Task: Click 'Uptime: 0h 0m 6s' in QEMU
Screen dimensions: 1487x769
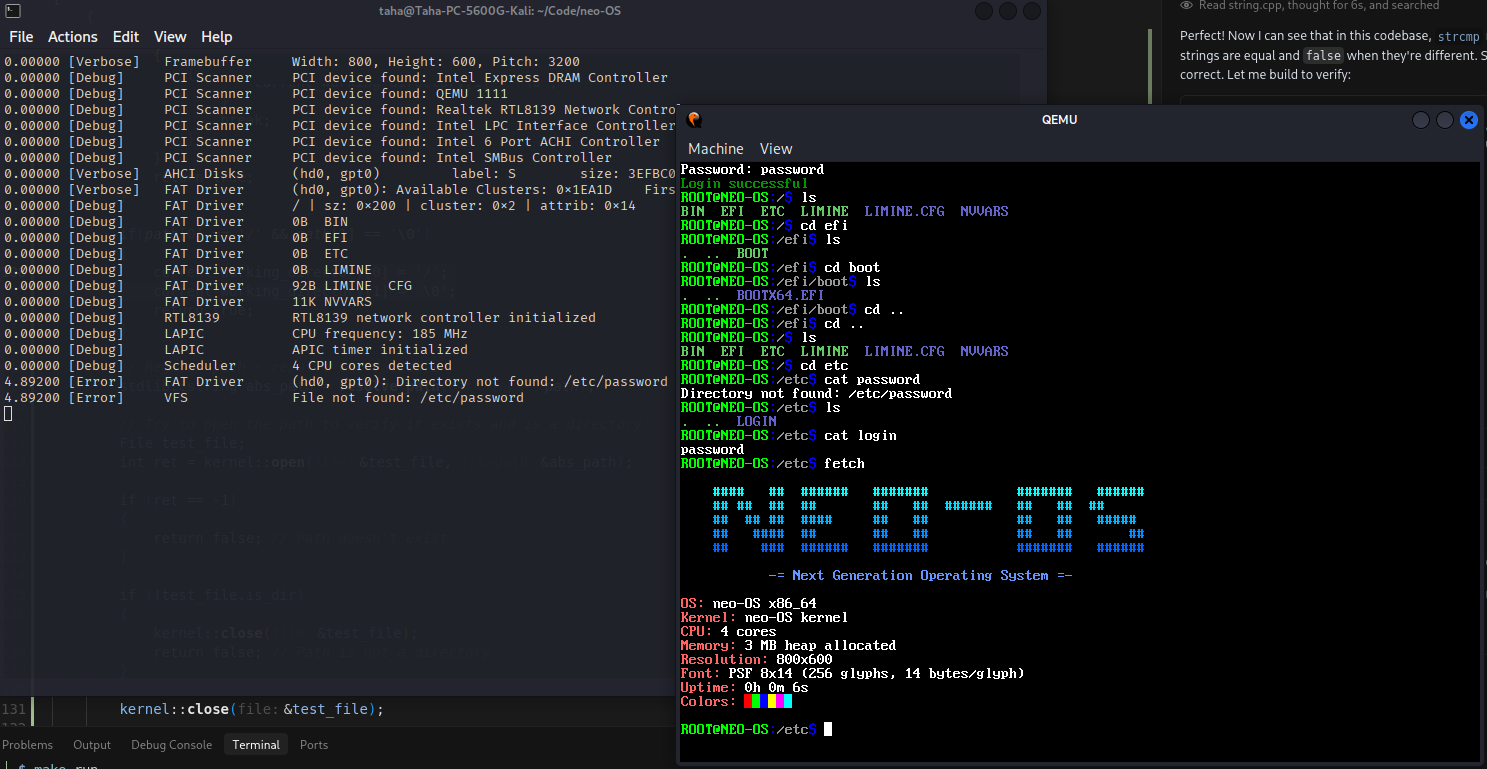Action: pyautogui.click(x=744, y=687)
